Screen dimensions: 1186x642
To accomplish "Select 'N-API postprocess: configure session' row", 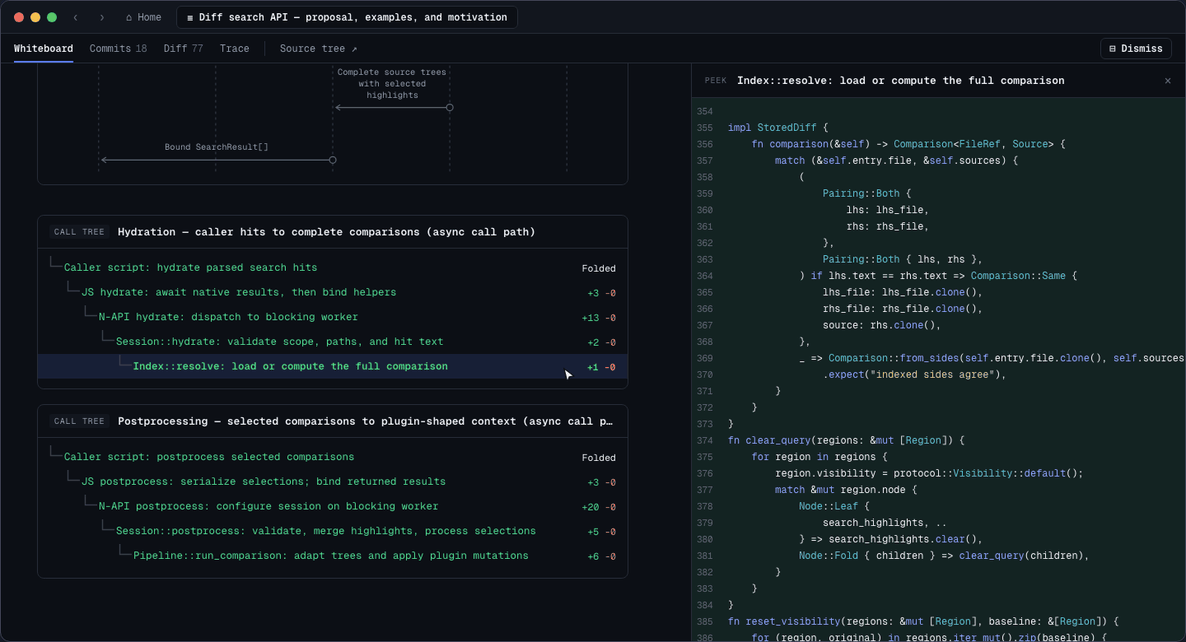I will (x=333, y=507).
